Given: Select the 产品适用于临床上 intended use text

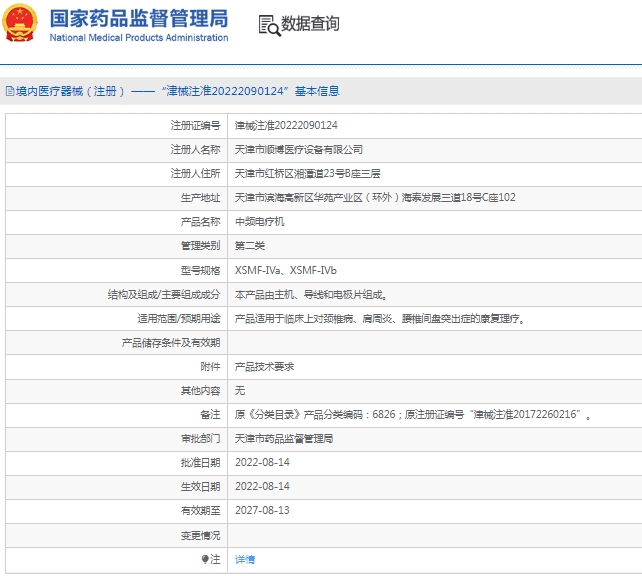Looking at the screenshot, I should pyautogui.click(x=380, y=318).
